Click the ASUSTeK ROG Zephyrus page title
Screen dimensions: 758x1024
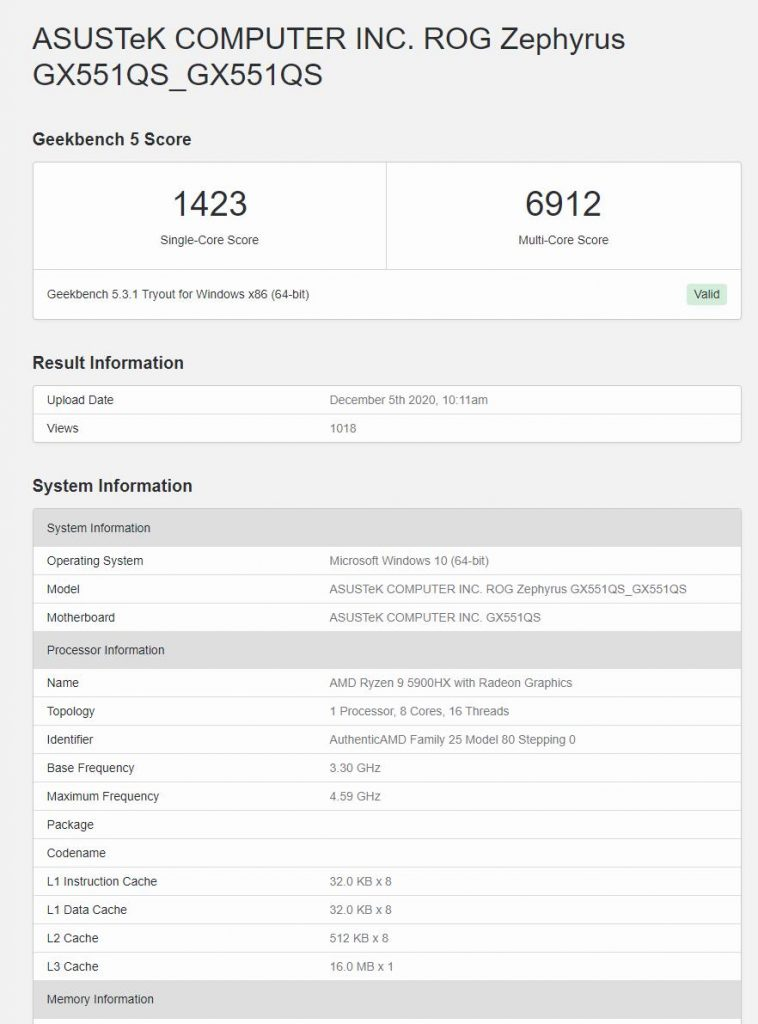[x=328, y=57]
